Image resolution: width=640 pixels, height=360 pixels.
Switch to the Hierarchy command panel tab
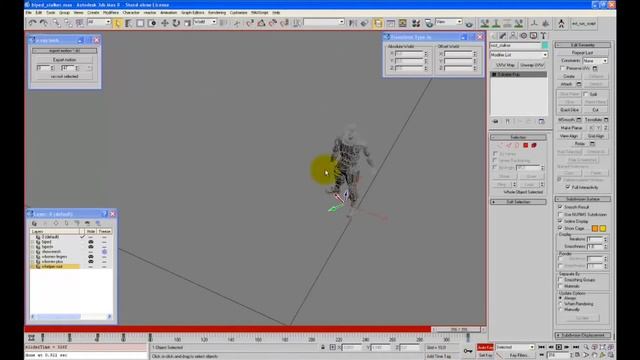[x=513, y=36]
